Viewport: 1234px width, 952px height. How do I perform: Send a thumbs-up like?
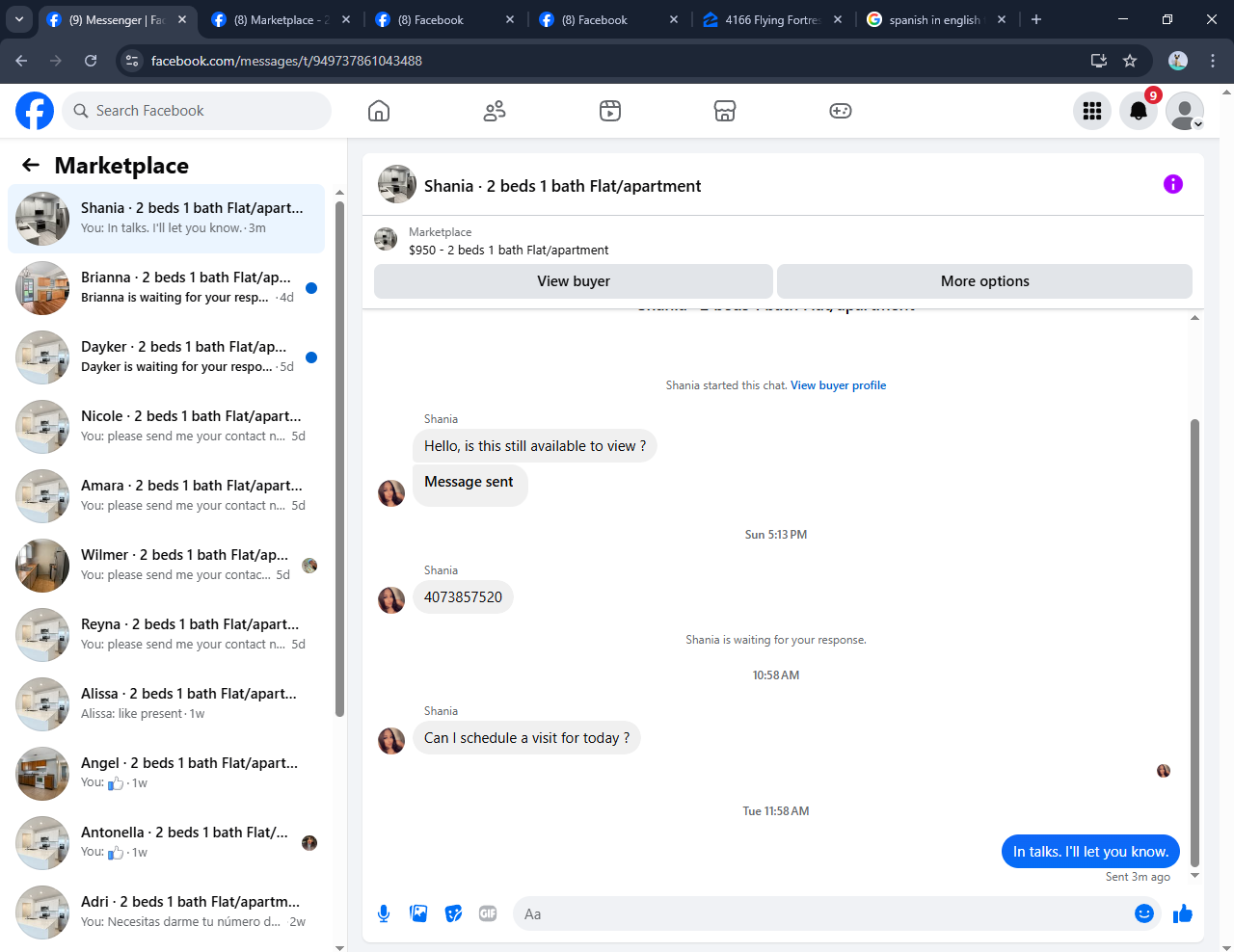[x=1183, y=913]
